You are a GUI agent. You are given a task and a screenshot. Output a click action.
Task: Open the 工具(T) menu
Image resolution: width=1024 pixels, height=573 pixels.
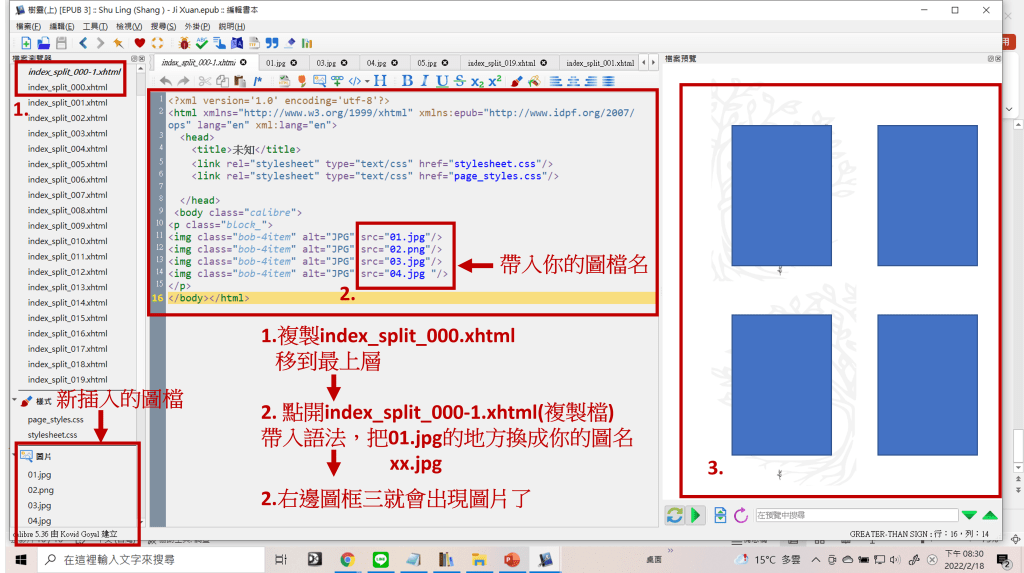pyautogui.click(x=96, y=25)
